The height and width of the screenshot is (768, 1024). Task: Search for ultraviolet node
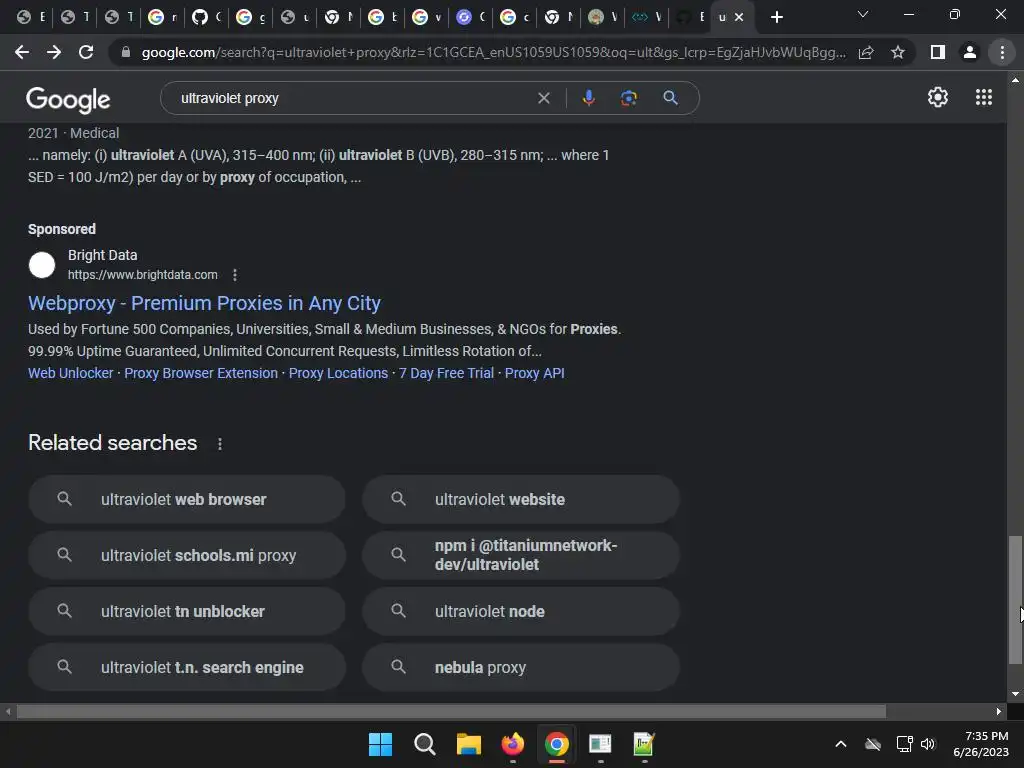pos(521,612)
